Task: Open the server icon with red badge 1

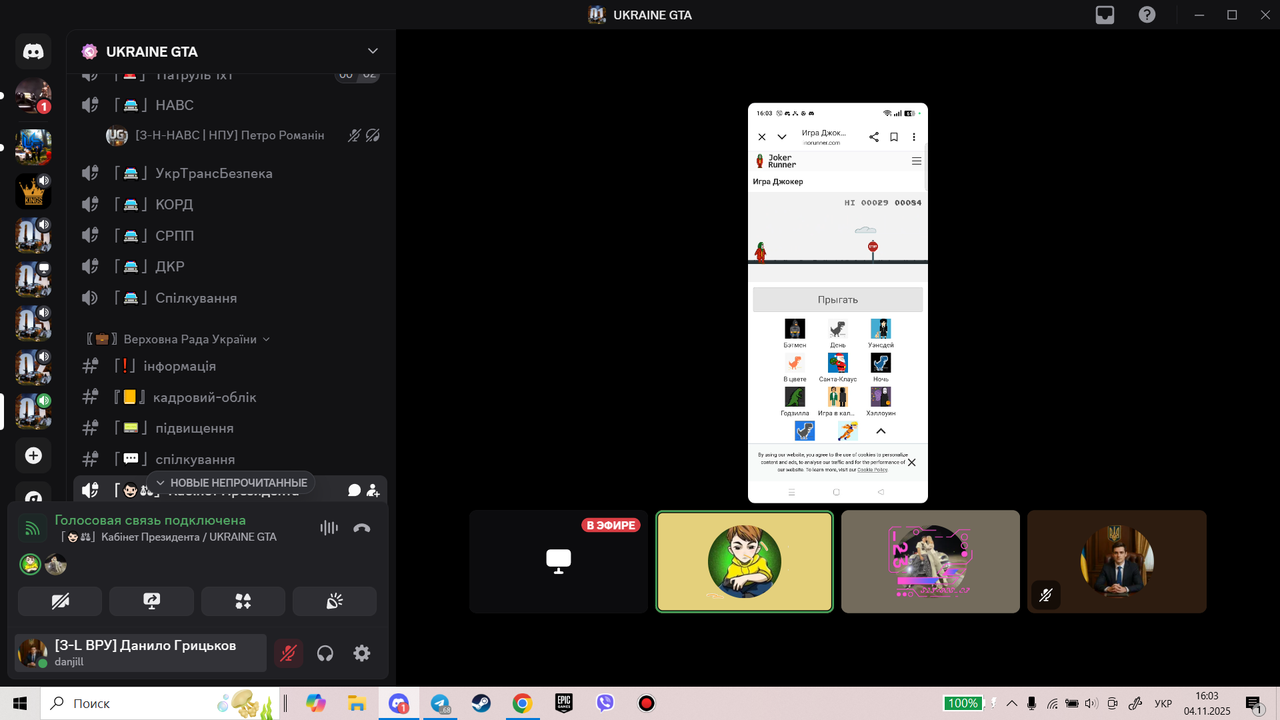Action: pos(33,96)
